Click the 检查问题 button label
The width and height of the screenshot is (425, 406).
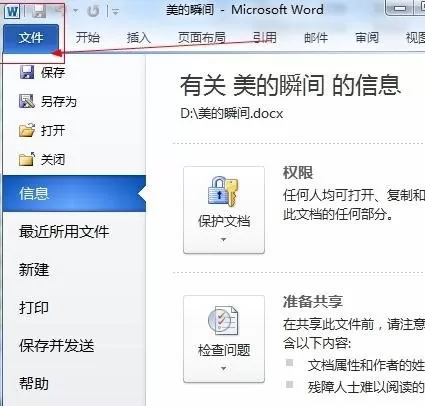click(x=224, y=350)
